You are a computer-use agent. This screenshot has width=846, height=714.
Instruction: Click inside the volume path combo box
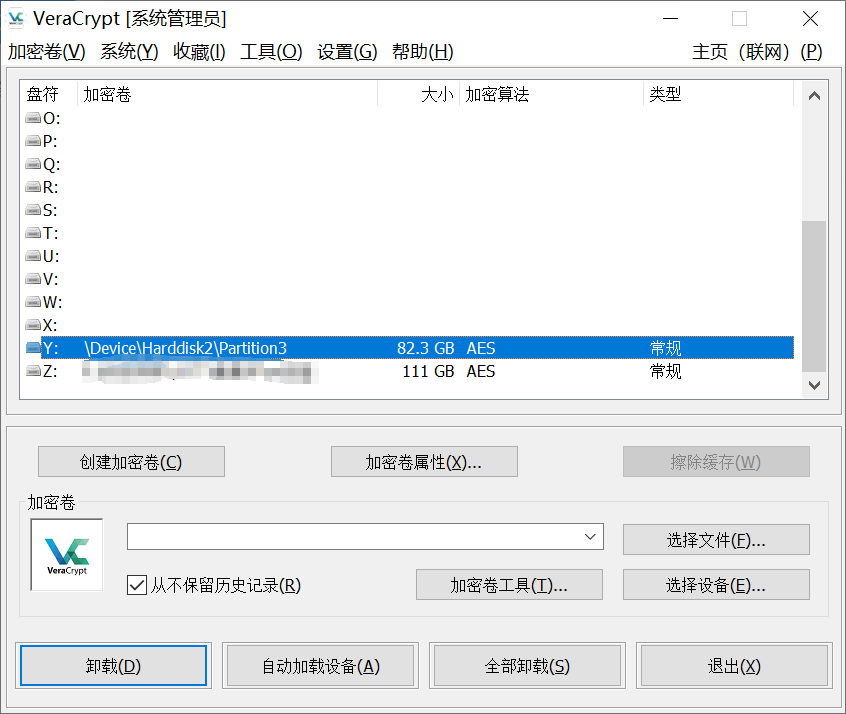(x=365, y=536)
